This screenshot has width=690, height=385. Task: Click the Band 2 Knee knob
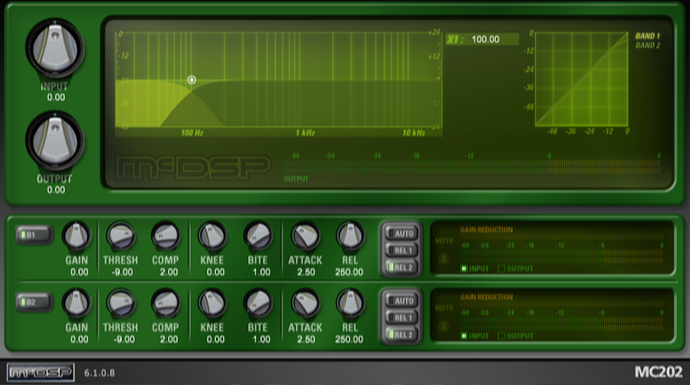[212, 303]
